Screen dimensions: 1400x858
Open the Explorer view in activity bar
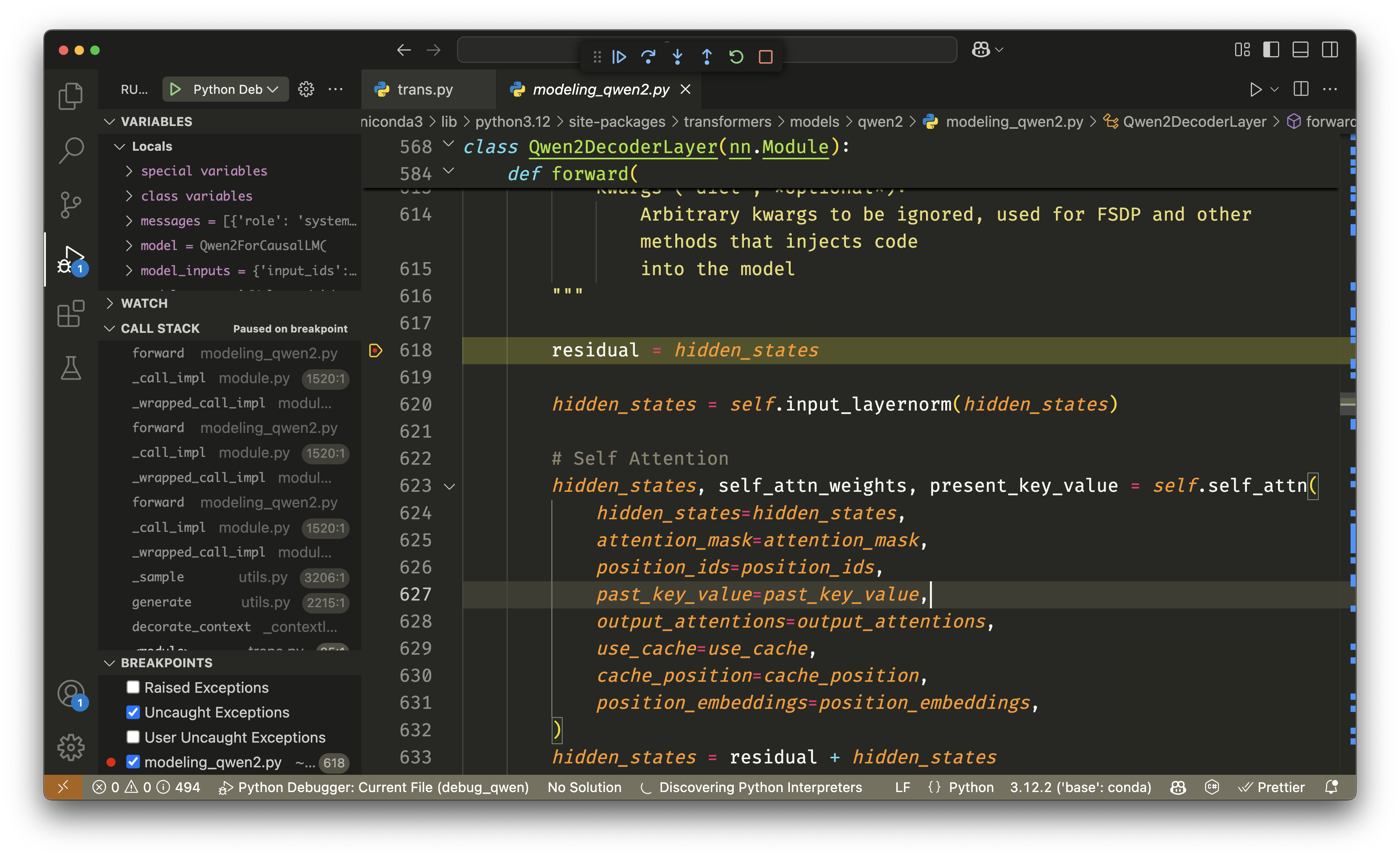pos(71,95)
